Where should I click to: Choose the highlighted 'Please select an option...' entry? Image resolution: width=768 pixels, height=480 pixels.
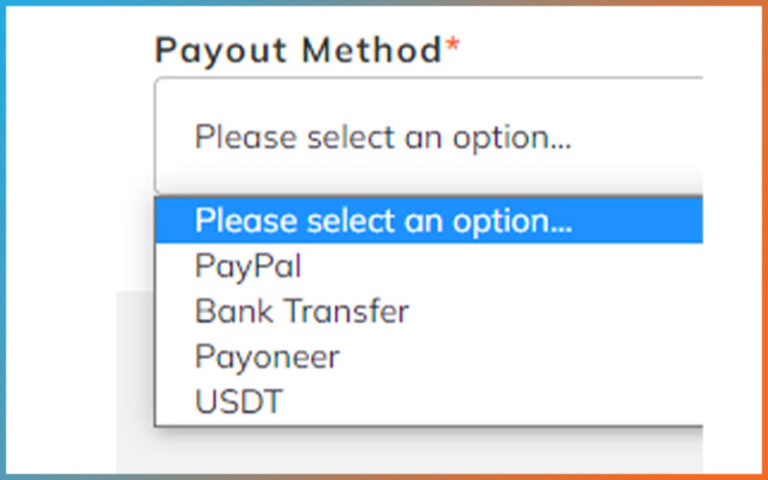383,220
